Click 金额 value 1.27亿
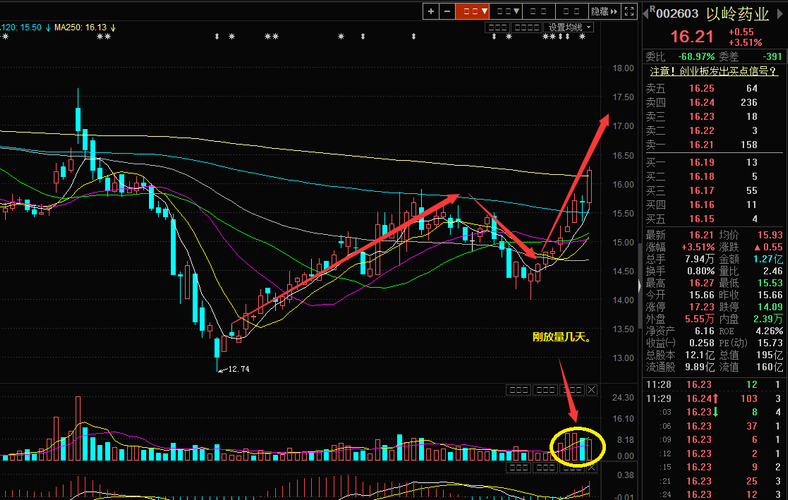 pyautogui.click(x=768, y=259)
